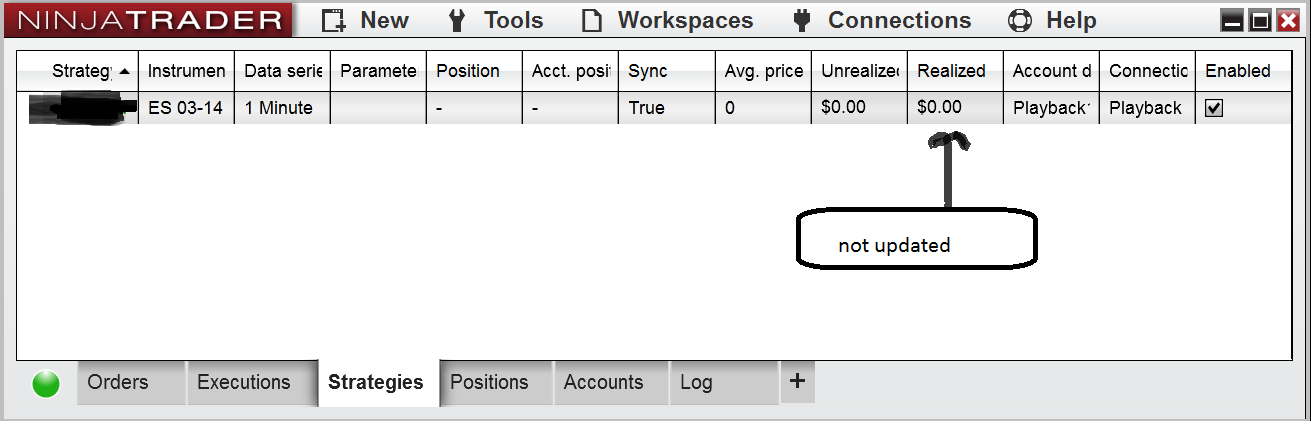
Task: Open the Accounts tab
Action: 603,382
